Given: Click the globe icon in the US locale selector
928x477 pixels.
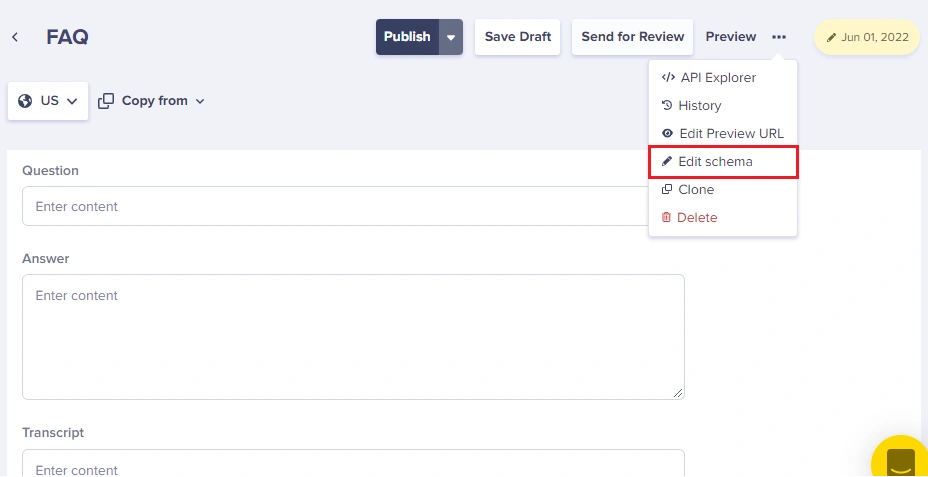Looking at the screenshot, I should [25, 101].
